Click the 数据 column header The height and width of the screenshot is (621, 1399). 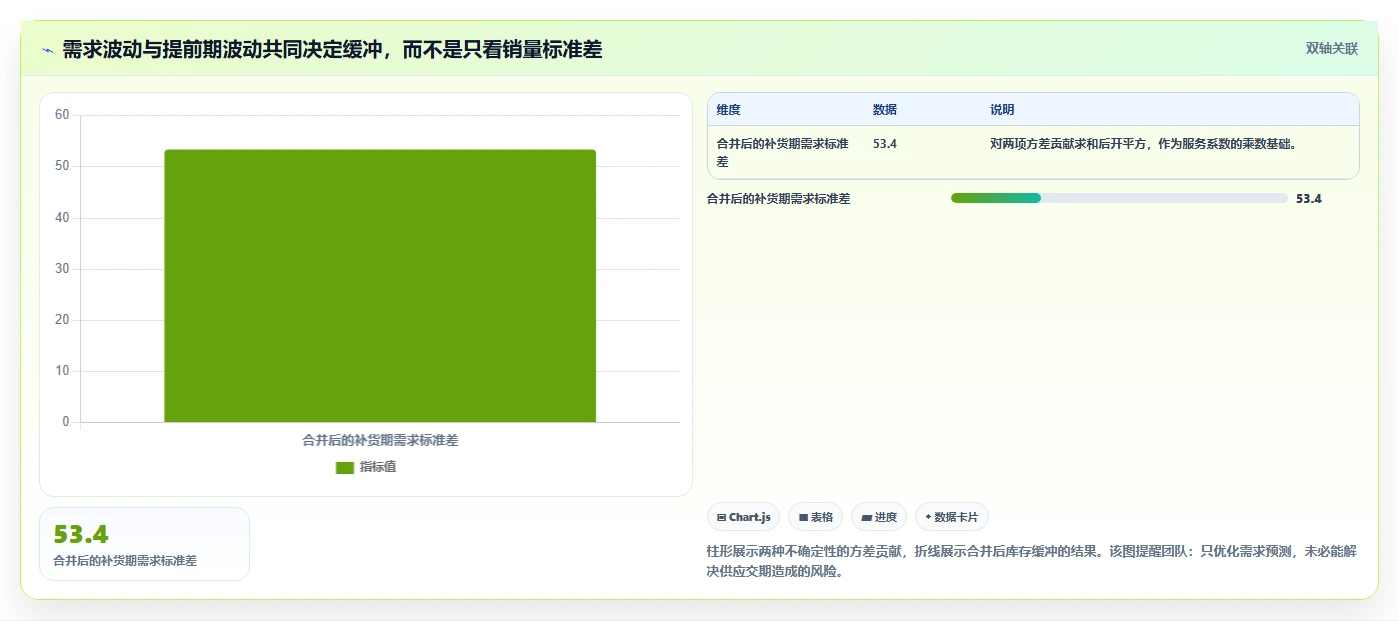coord(885,110)
